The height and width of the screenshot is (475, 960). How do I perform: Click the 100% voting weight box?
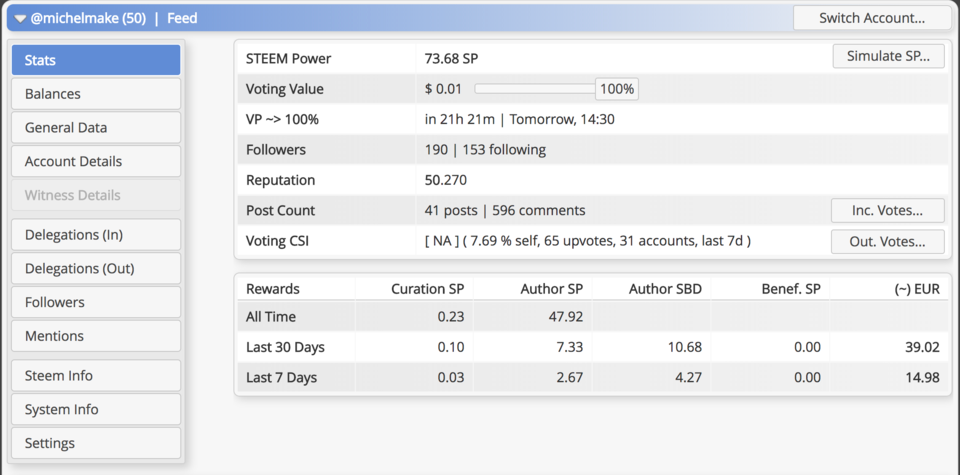(617, 89)
